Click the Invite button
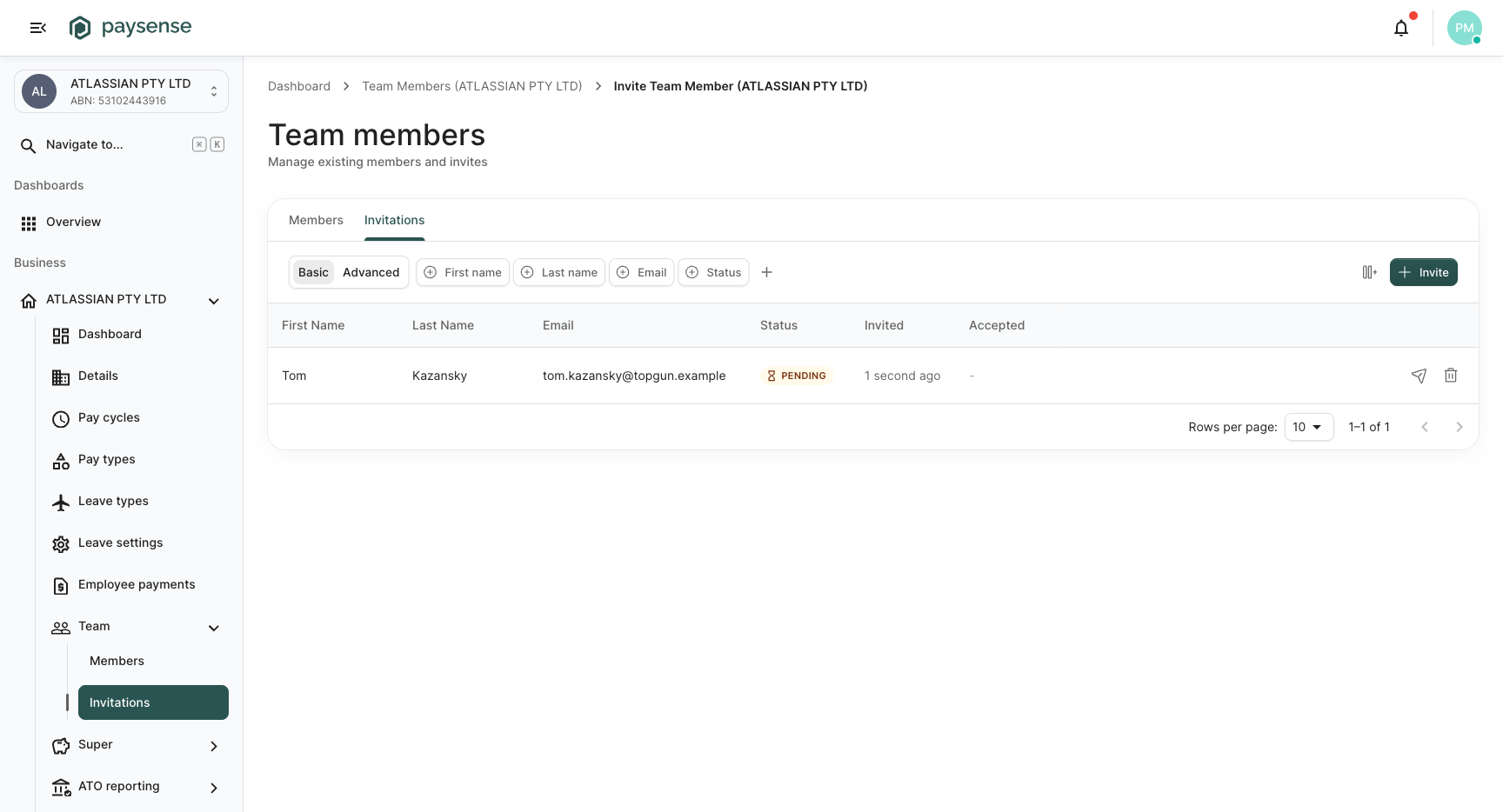 [1423, 272]
